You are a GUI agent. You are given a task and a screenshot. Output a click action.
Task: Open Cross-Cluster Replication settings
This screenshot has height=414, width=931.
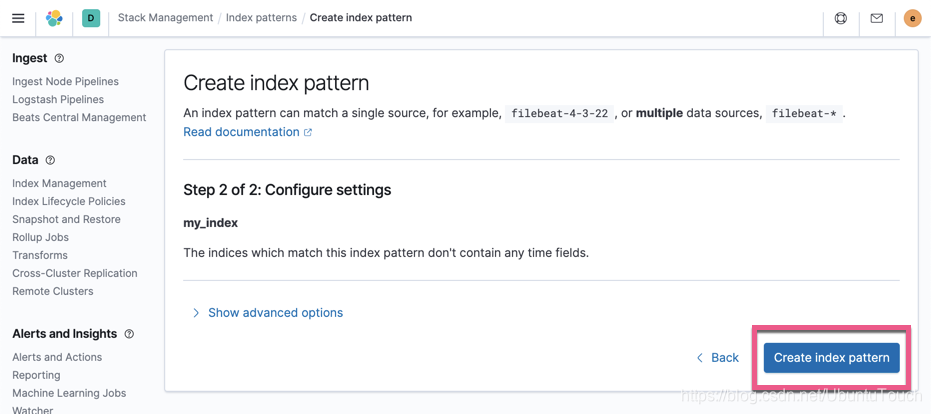(x=75, y=274)
